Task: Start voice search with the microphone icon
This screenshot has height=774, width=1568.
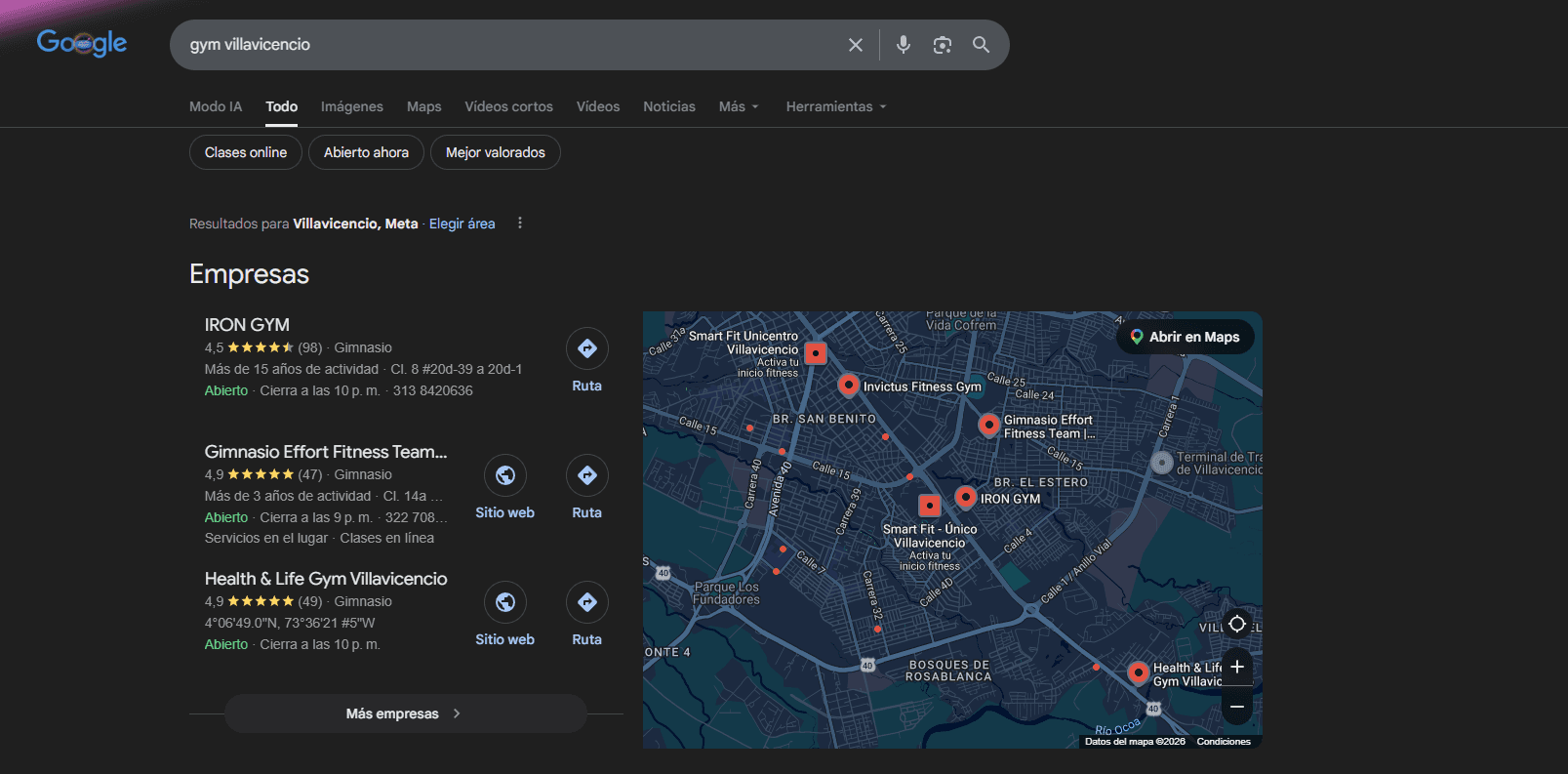Action: tap(904, 45)
